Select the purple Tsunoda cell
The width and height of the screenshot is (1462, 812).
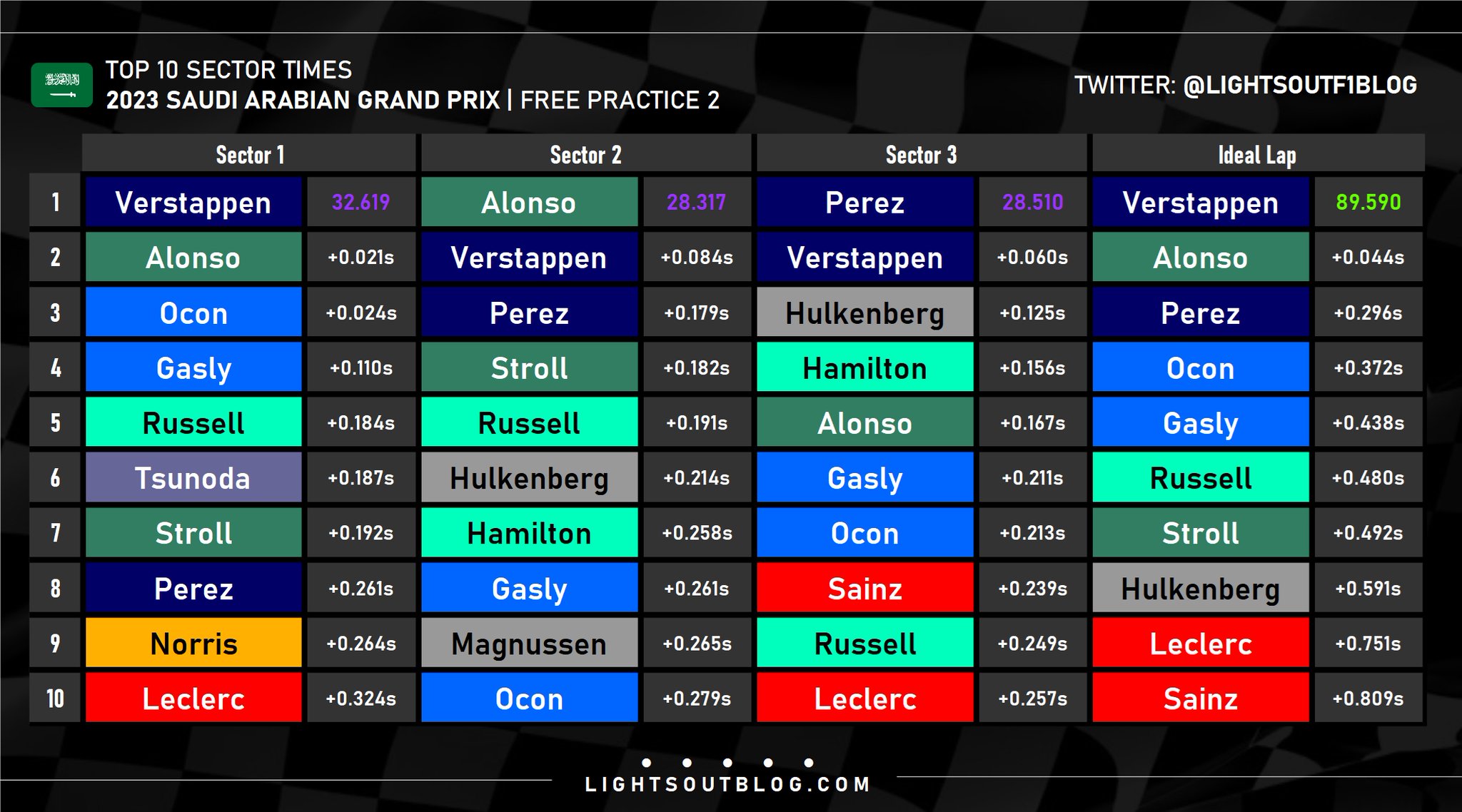[x=193, y=478]
